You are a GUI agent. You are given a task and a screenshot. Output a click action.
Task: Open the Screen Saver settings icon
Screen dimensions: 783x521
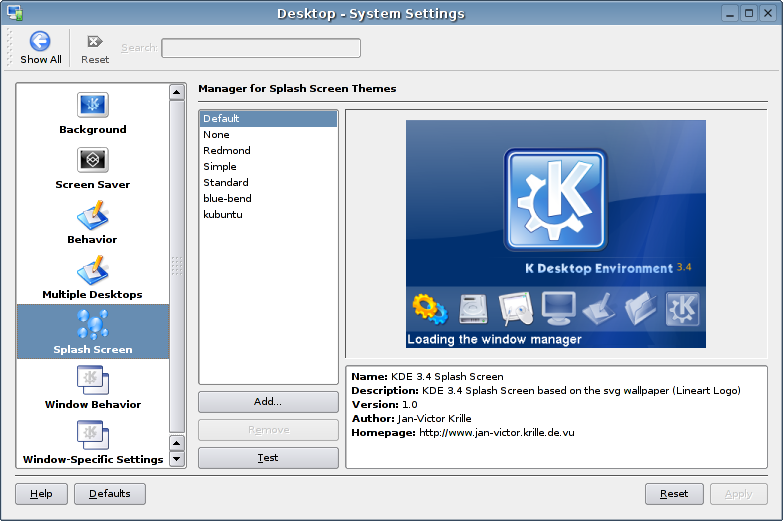tap(93, 160)
